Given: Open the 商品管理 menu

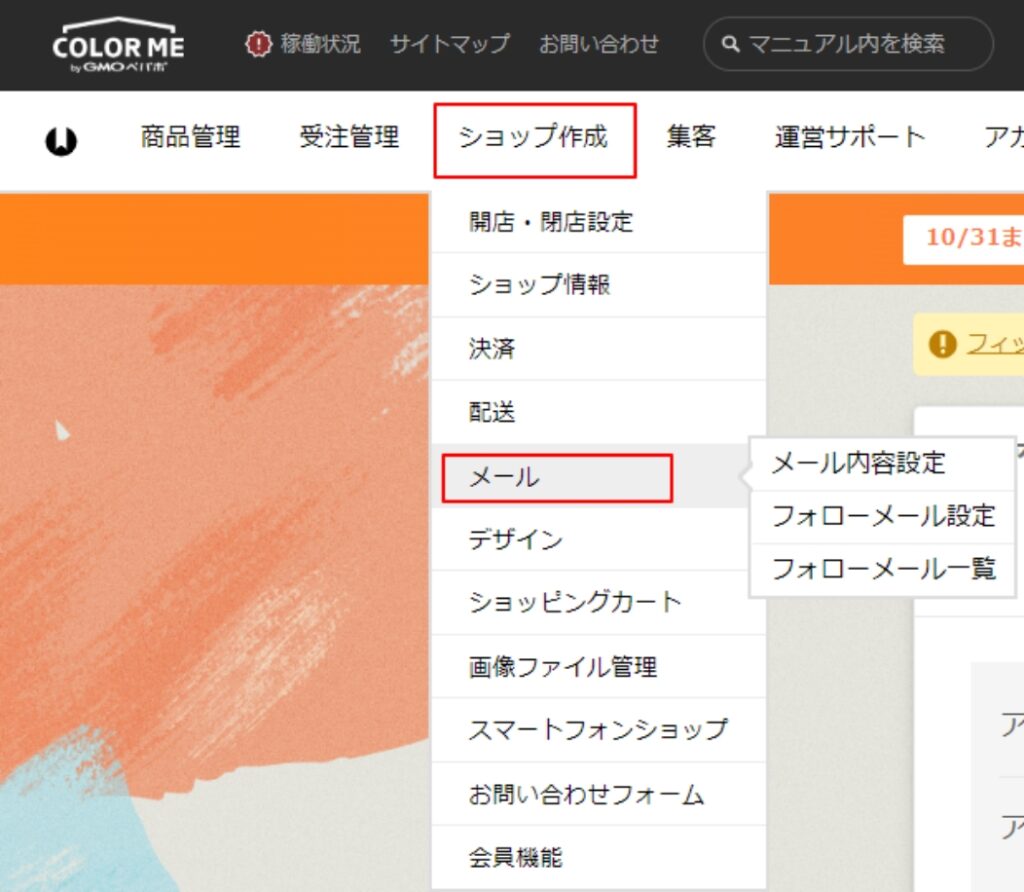Looking at the screenshot, I should pyautogui.click(x=190, y=138).
